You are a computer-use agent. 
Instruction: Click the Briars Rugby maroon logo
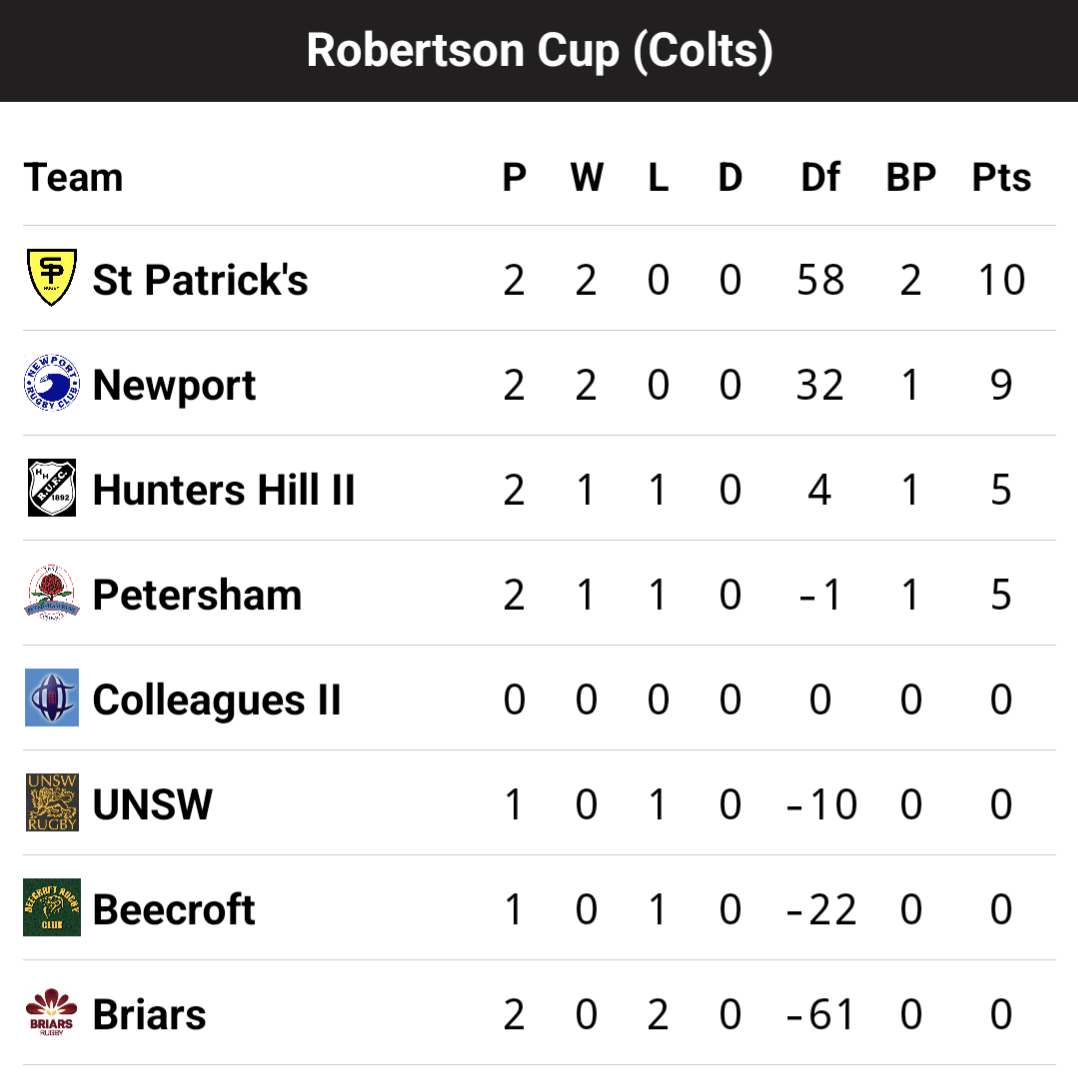52,1012
